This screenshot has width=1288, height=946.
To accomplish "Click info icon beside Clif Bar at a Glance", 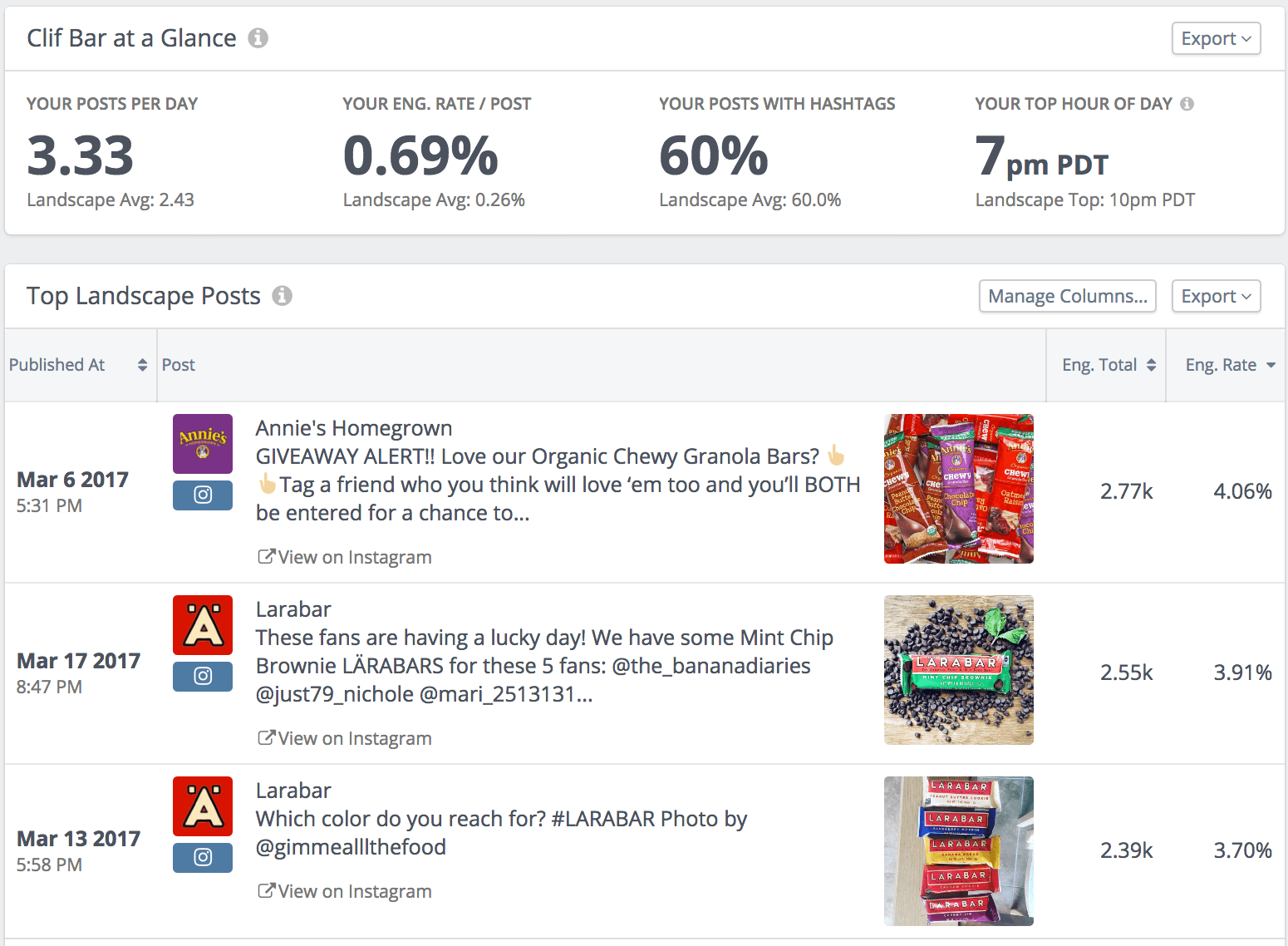I will (258, 38).
